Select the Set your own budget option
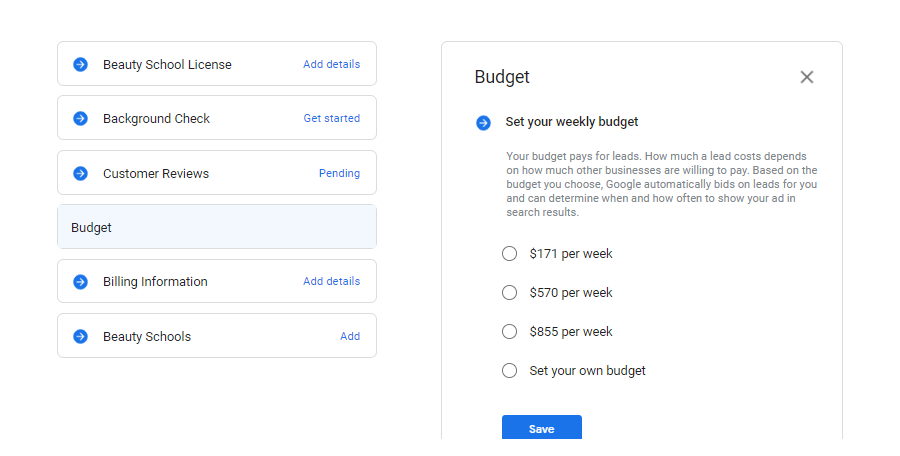Viewport: 900px width, 456px height. 509,370
